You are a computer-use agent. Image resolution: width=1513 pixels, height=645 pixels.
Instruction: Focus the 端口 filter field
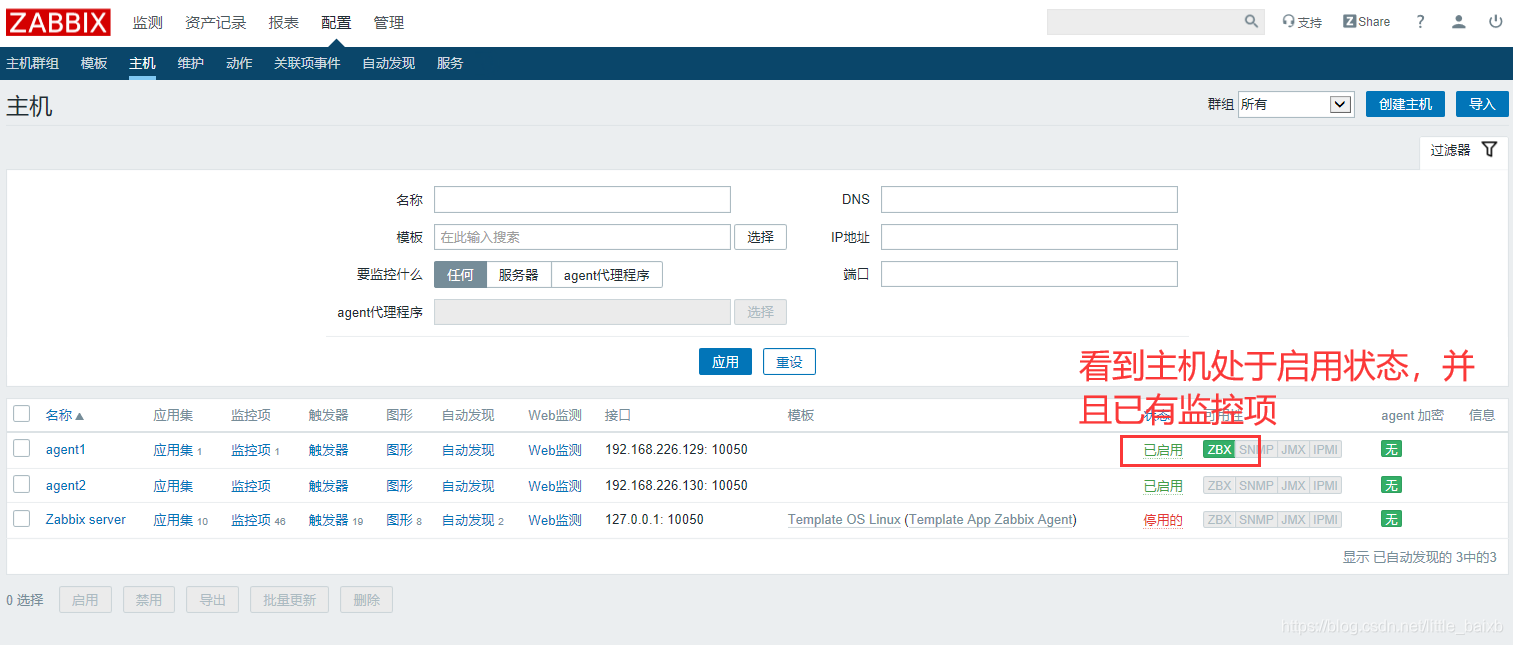pyautogui.click(x=1029, y=274)
